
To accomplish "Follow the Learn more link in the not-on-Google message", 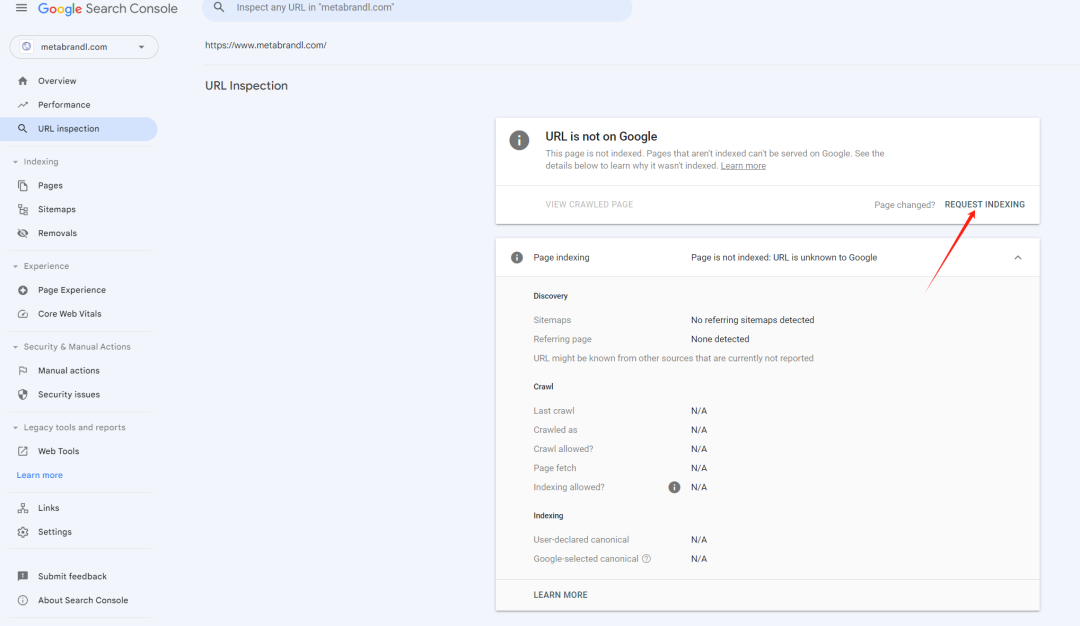I will click(x=742, y=166).
